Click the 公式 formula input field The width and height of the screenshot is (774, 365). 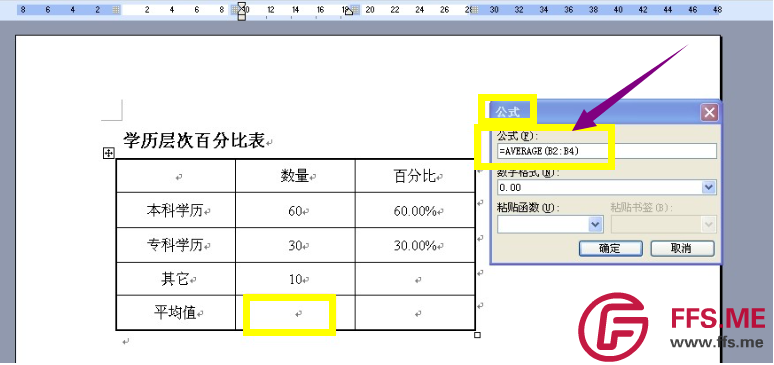[607, 151]
